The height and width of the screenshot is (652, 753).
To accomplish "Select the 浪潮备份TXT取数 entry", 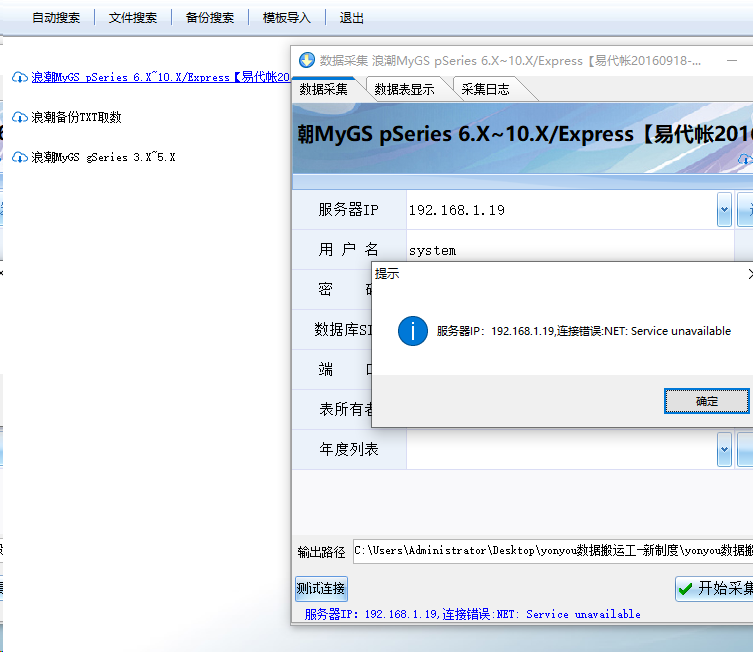I will (x=76, y=117).
